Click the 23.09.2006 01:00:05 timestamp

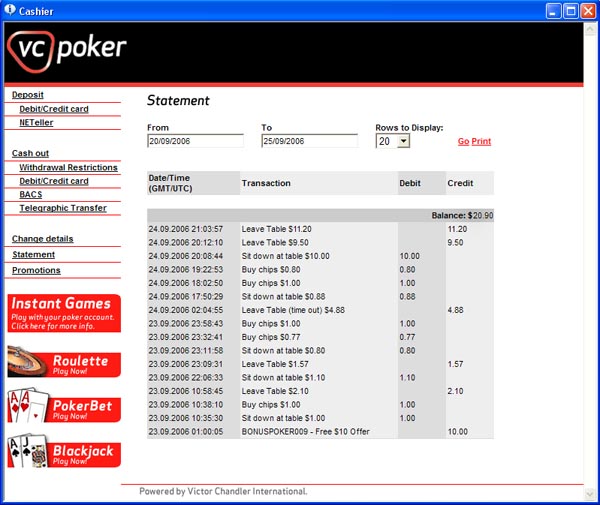(x=186, y=432)
